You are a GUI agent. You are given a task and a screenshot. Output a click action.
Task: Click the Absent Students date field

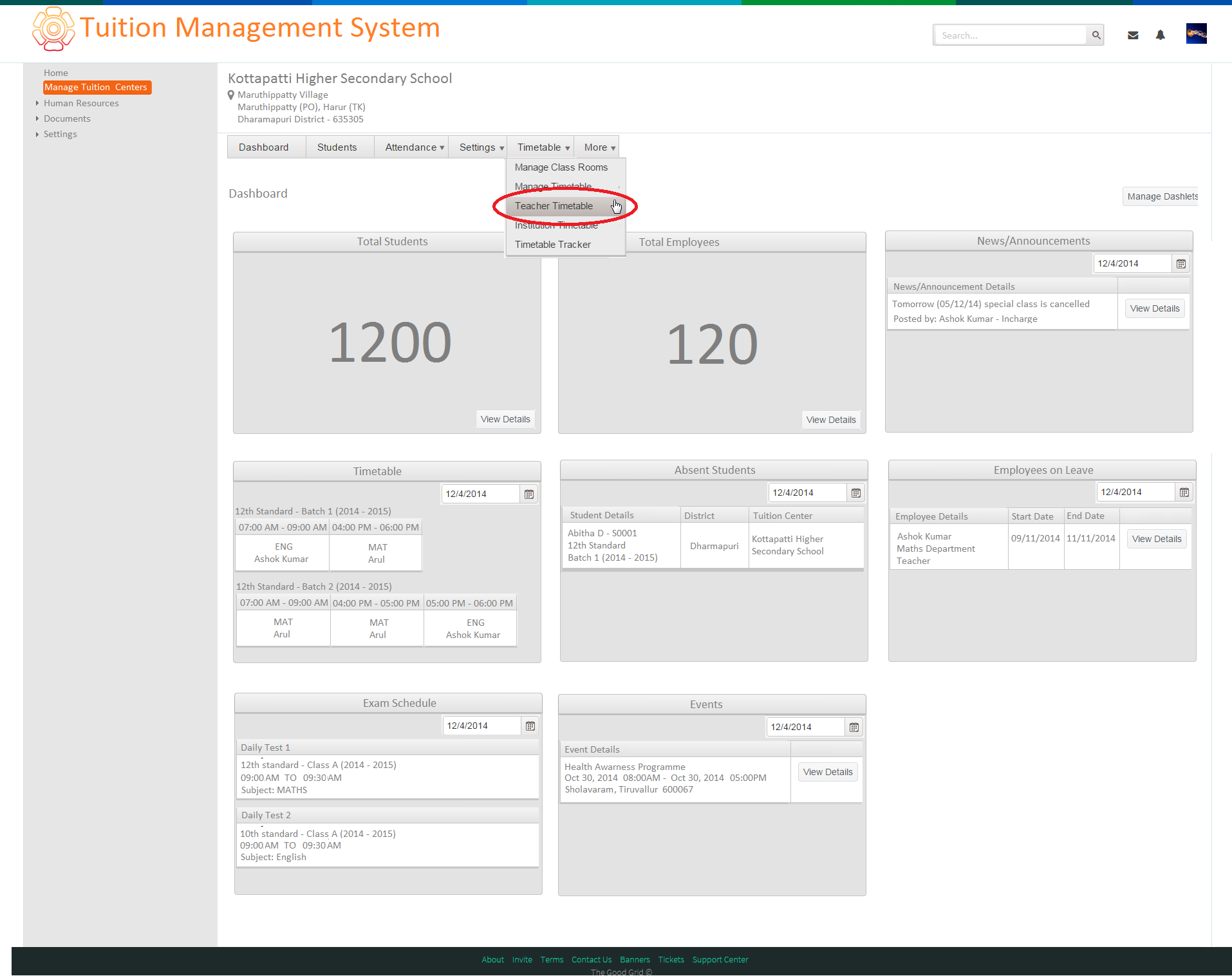807,493
